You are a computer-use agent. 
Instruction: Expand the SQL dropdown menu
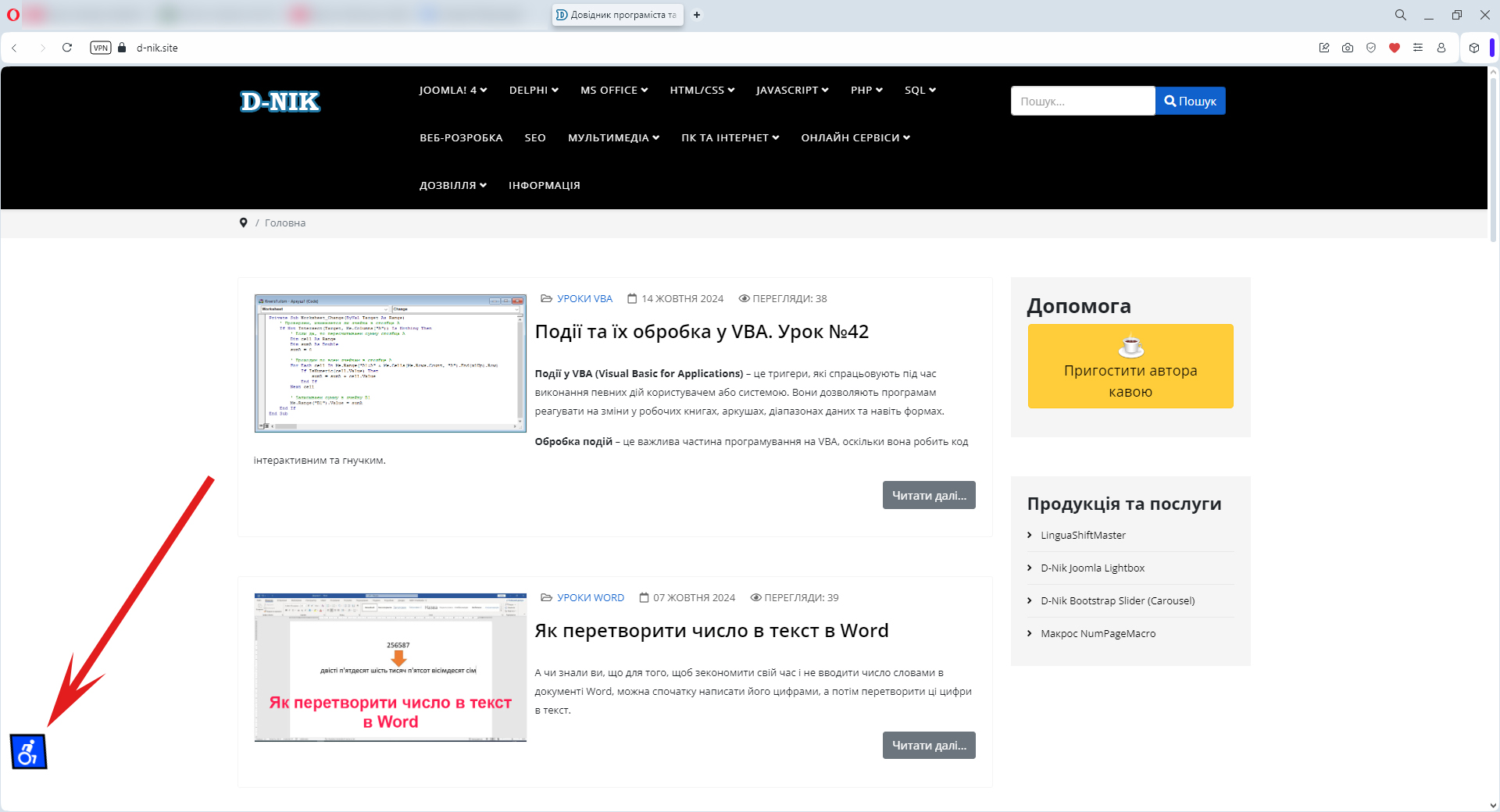pos(920,90)
